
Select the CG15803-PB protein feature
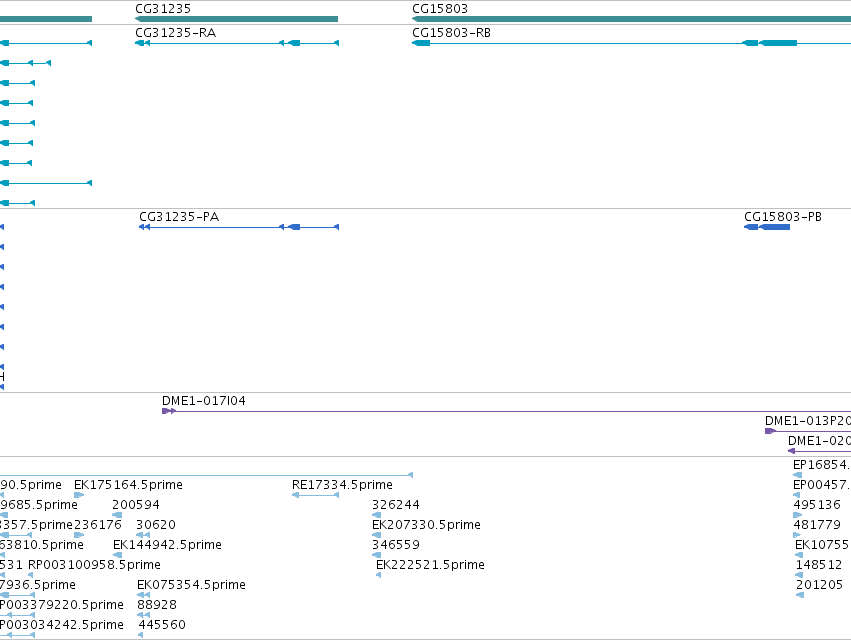(x=767, y=227)
